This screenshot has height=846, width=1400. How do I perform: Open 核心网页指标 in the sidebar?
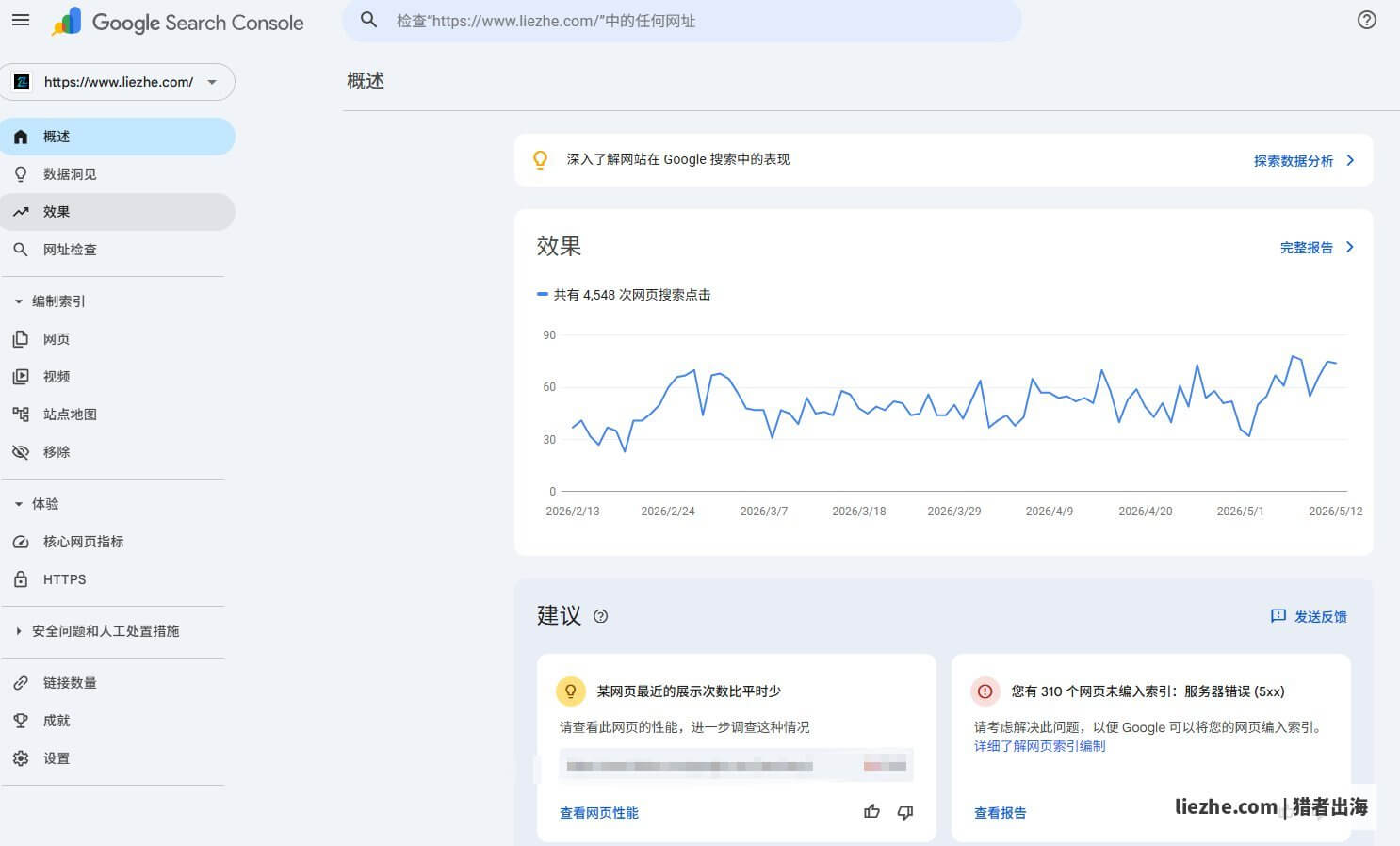click(118, 542)
